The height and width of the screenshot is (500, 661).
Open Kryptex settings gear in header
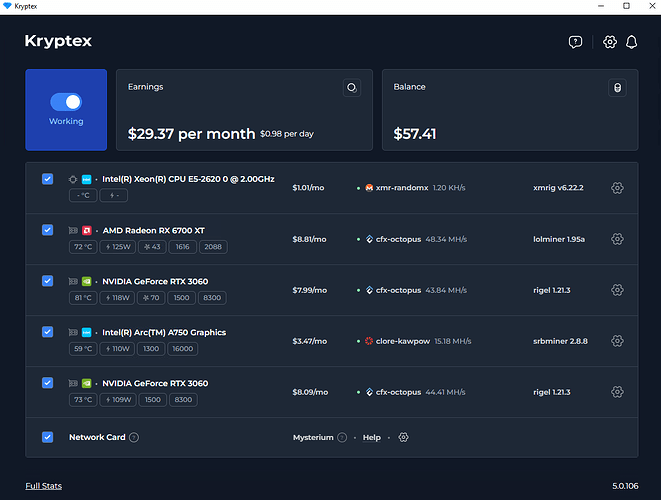(x=610, y=42)
